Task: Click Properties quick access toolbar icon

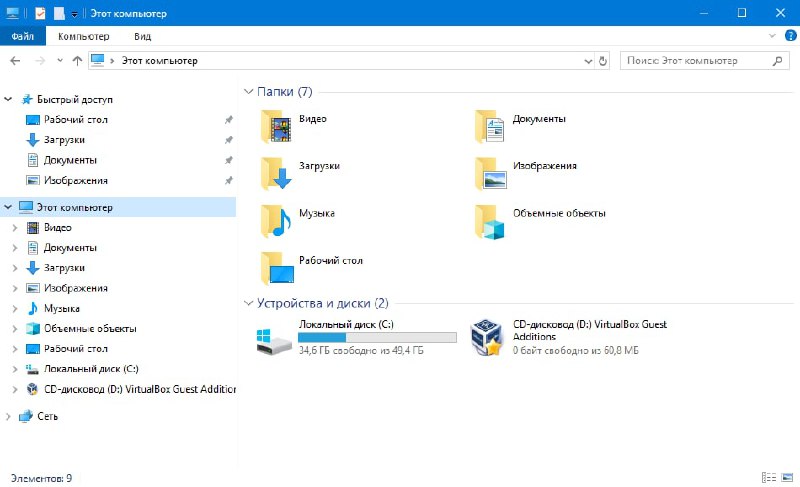Action: pyautogui.click(x=40, y=13)
